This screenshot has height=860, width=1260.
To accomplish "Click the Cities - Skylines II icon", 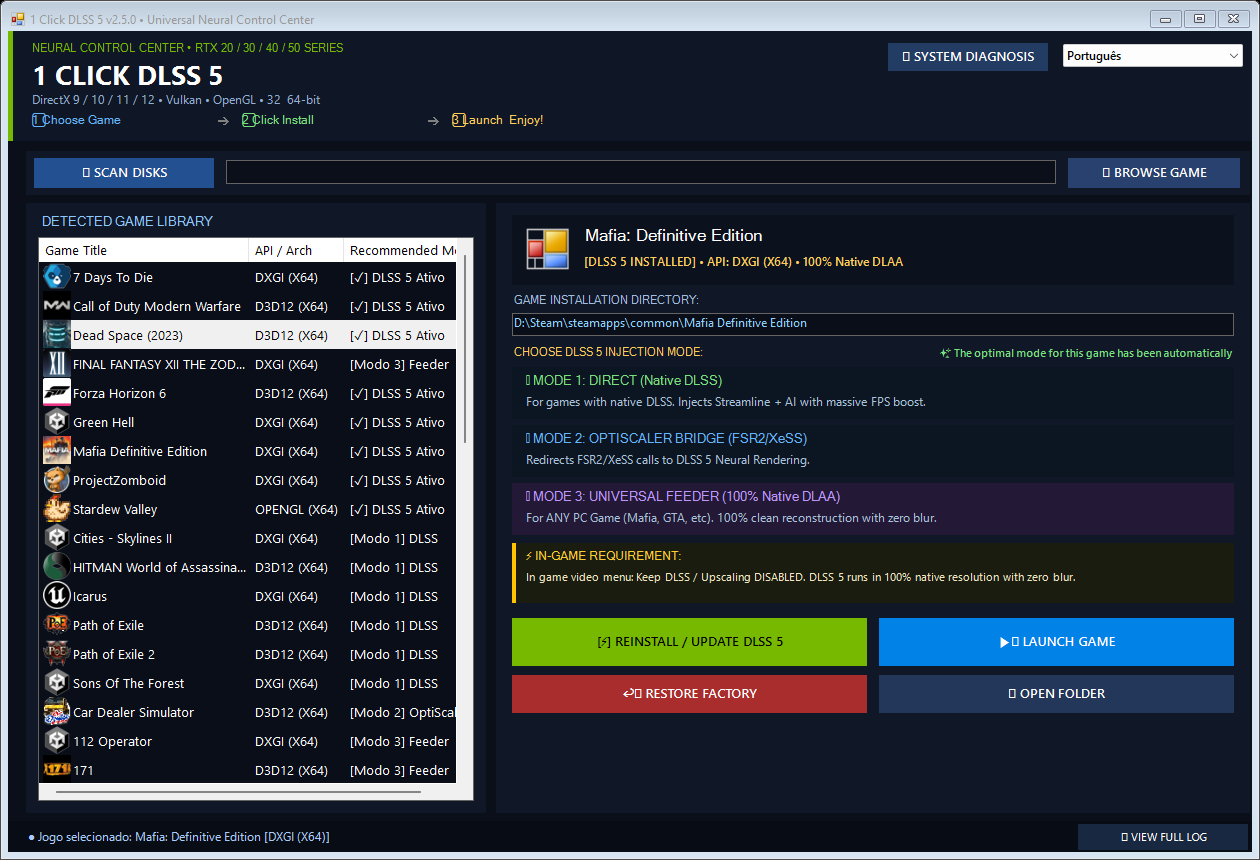I will click(56, 538).
